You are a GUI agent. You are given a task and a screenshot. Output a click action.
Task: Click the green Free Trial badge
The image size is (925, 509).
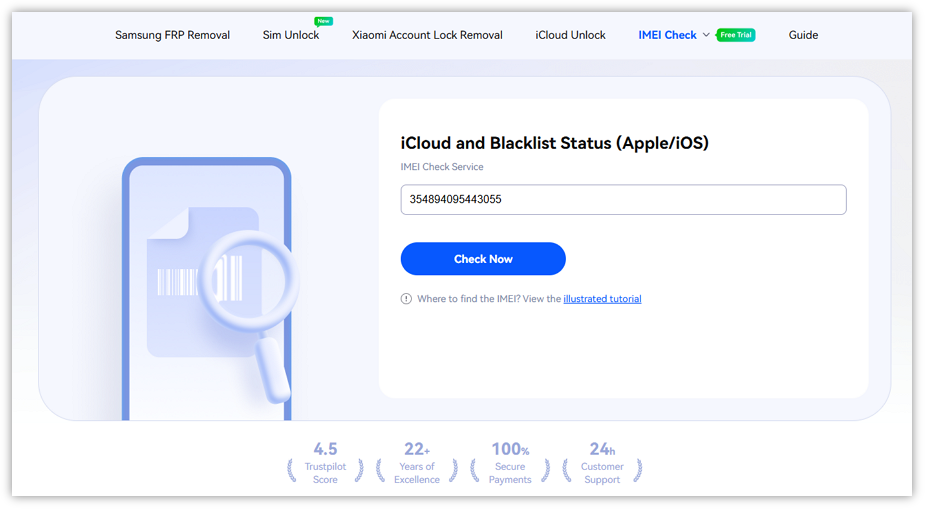point(736,35)
